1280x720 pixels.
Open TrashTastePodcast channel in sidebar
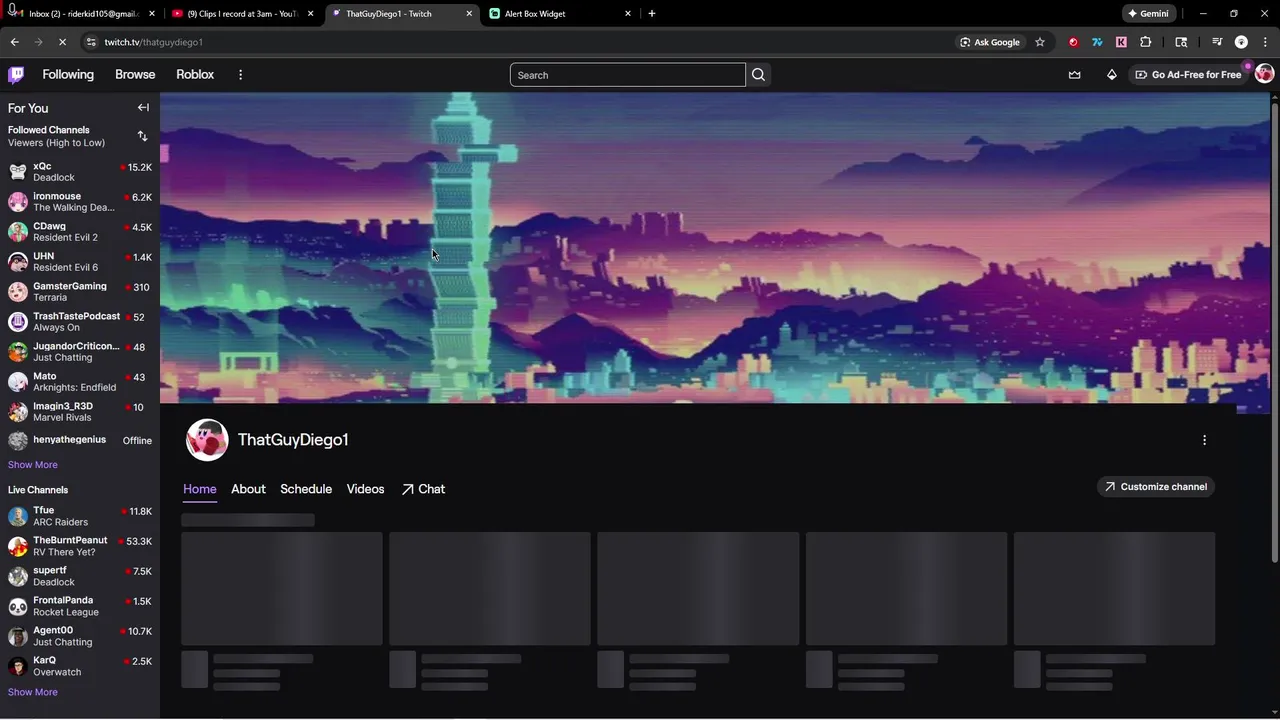click(x=80, y=322)
